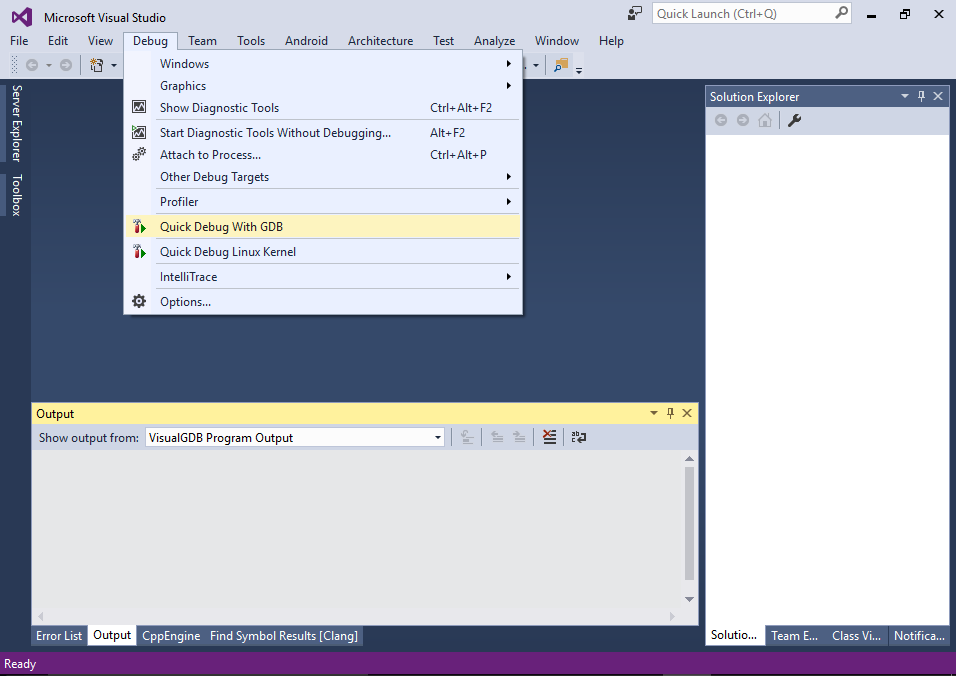Go to Next Message in Output toolbar
Screen dimensions: 956x676
click(x=519, y=437)
